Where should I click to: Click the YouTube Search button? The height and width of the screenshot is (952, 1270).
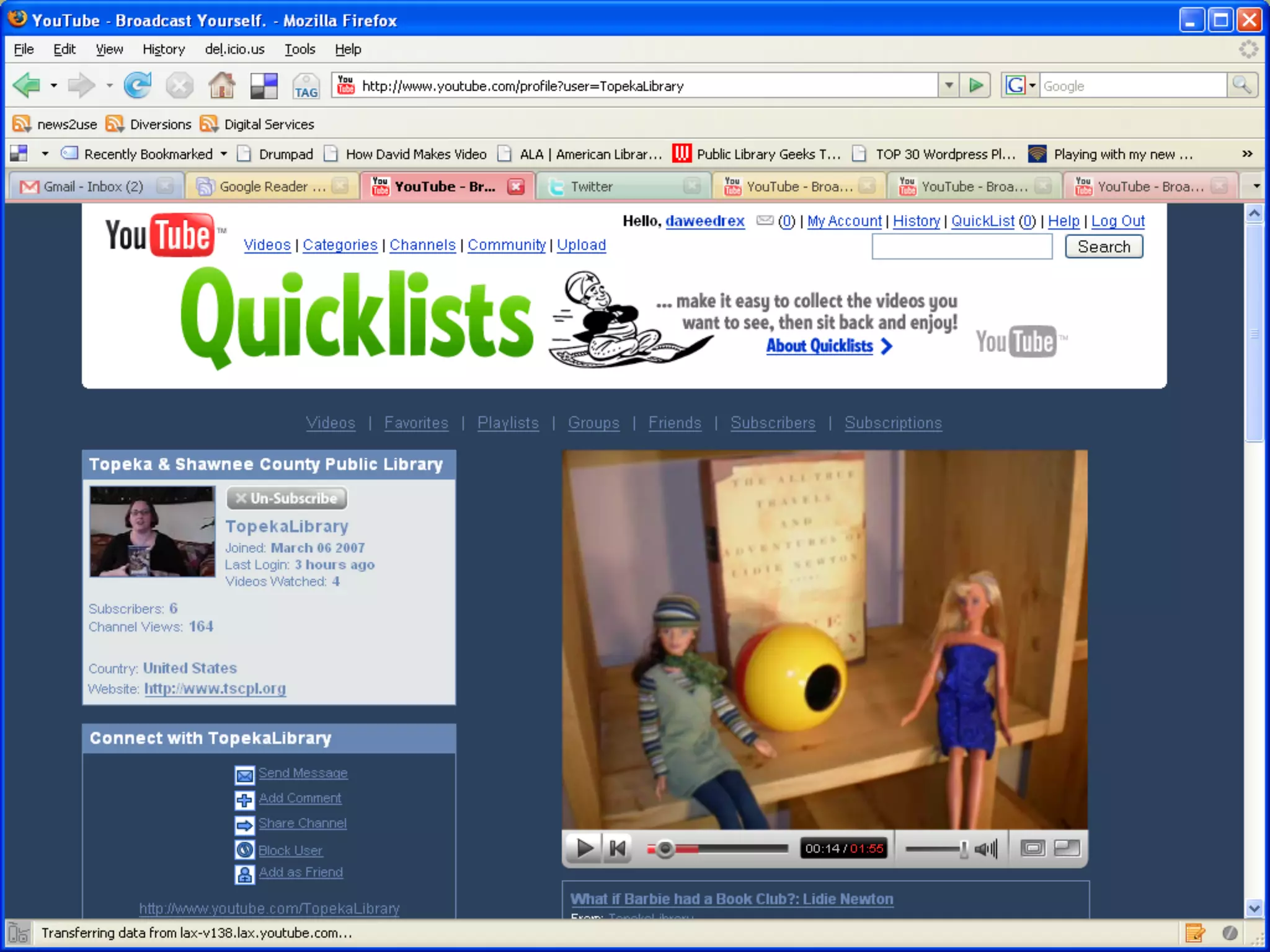(1103, 247)
